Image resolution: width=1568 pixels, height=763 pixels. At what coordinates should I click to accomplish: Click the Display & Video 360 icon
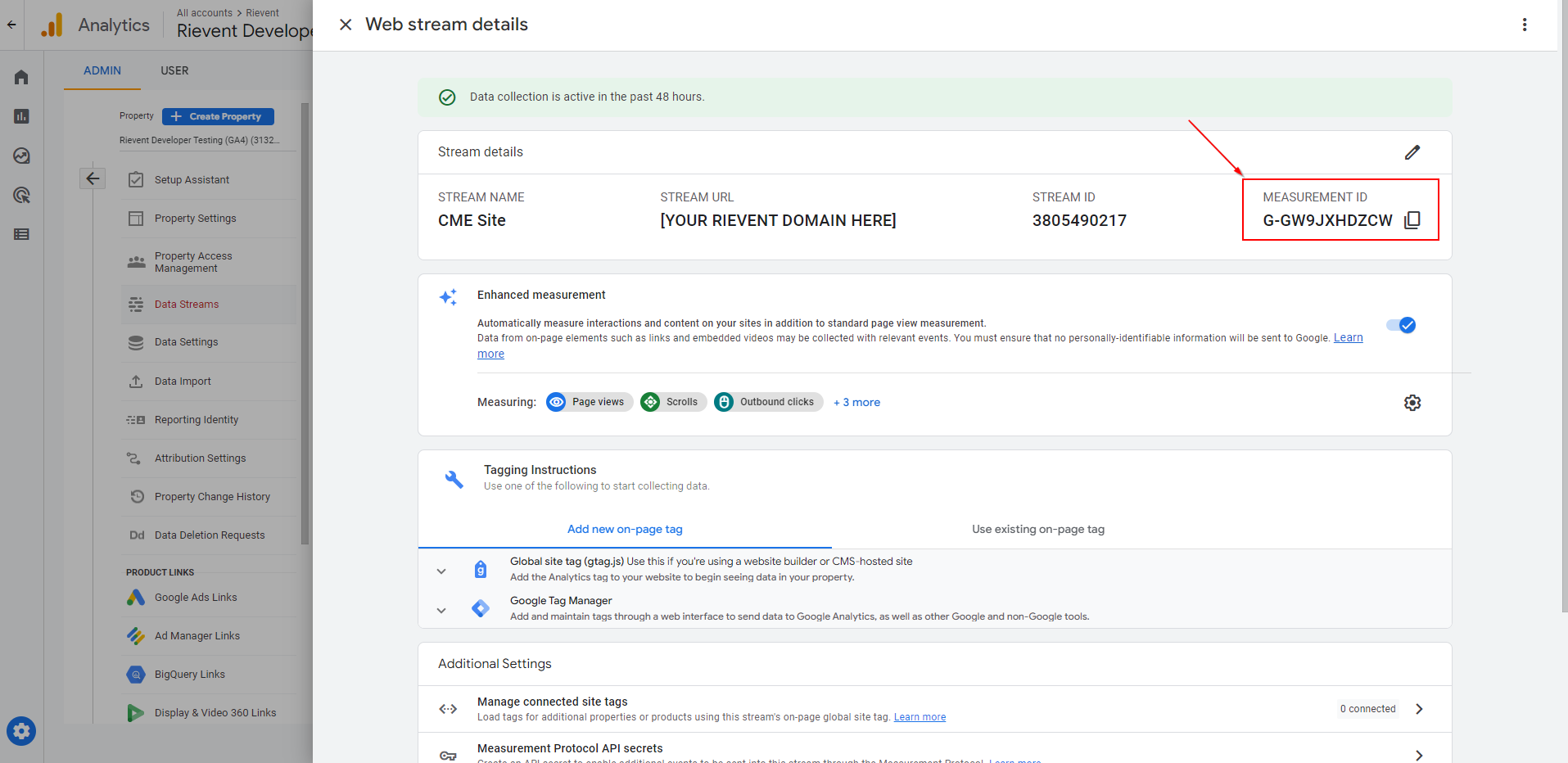pos(136,713)
